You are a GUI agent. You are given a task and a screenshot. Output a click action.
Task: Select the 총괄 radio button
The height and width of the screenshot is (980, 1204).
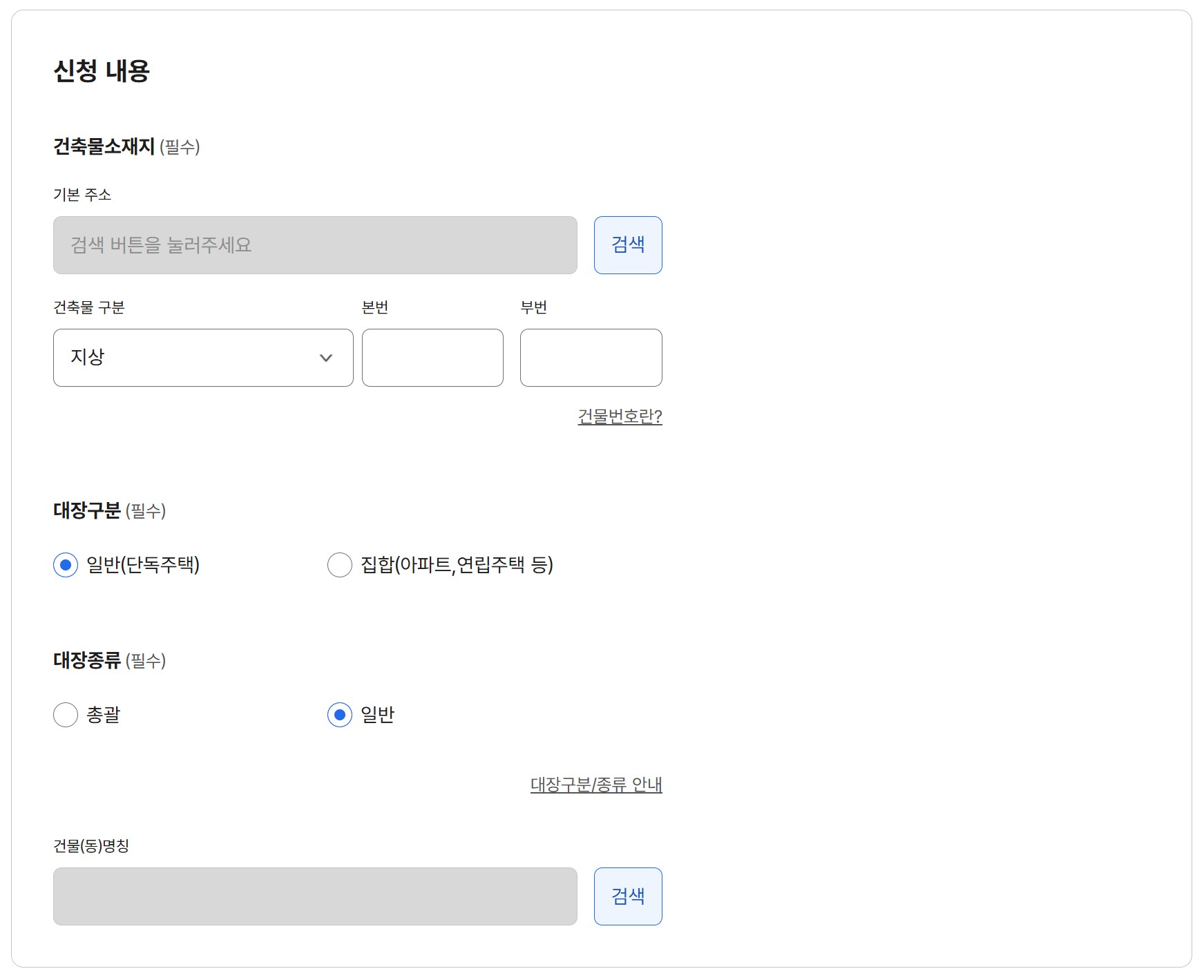click(66, 715)
